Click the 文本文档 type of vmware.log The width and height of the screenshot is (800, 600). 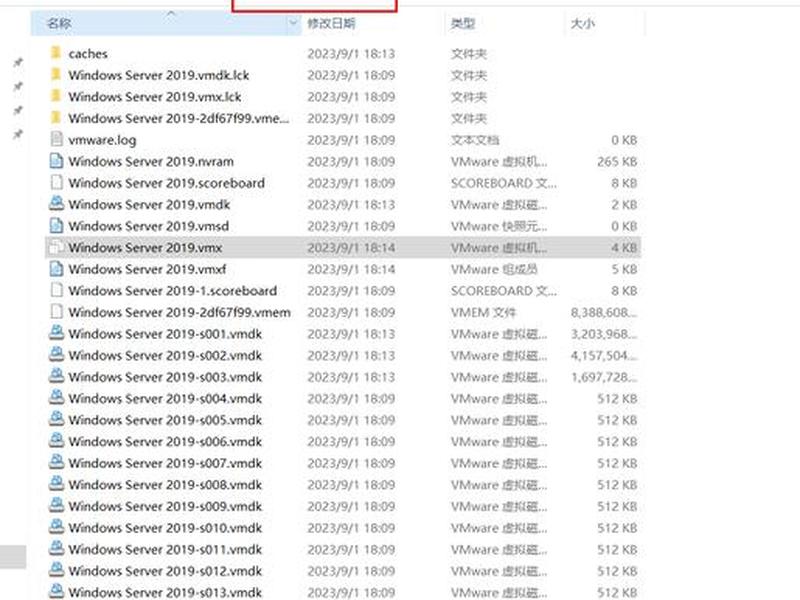475,140
